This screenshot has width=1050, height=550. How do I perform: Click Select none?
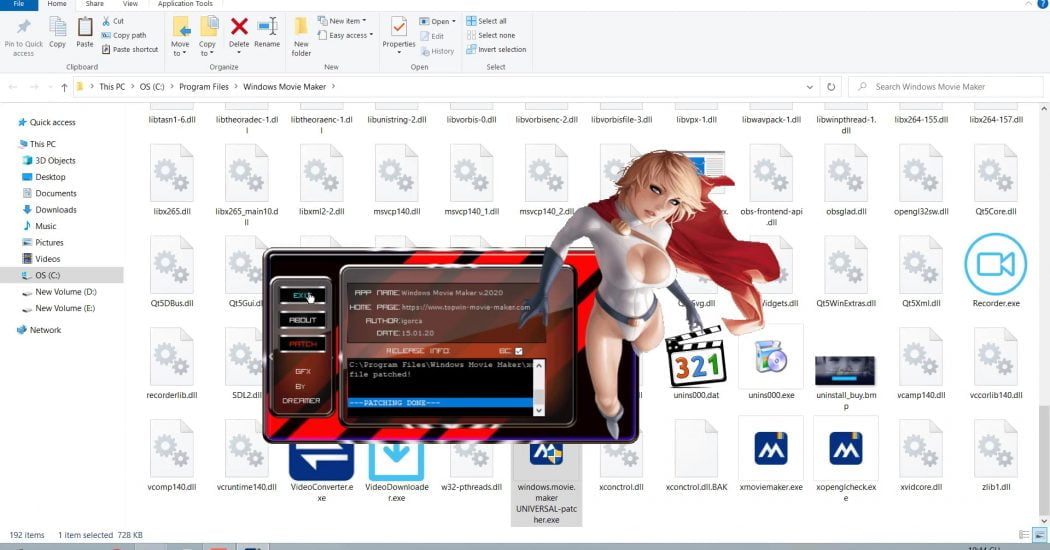491,35
